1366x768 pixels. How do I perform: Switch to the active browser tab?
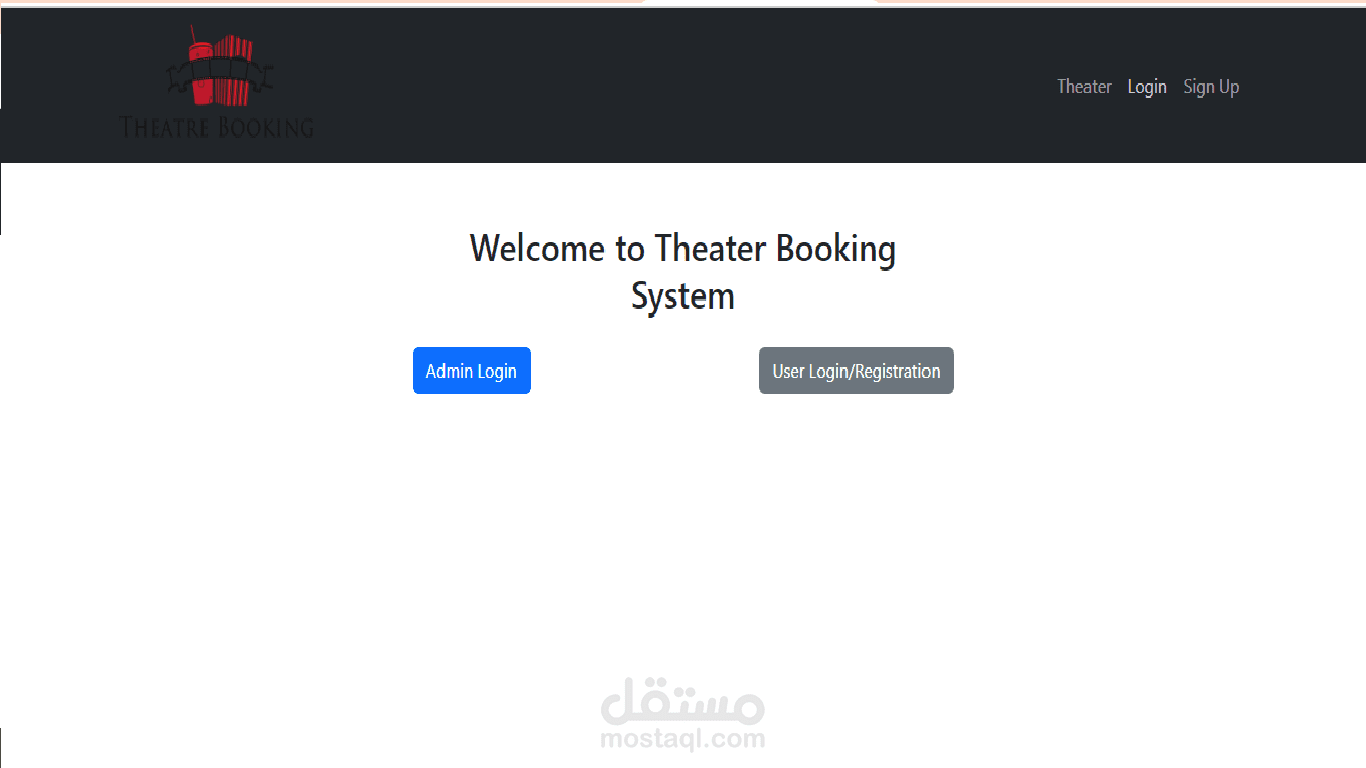click(x=762, y=4)
